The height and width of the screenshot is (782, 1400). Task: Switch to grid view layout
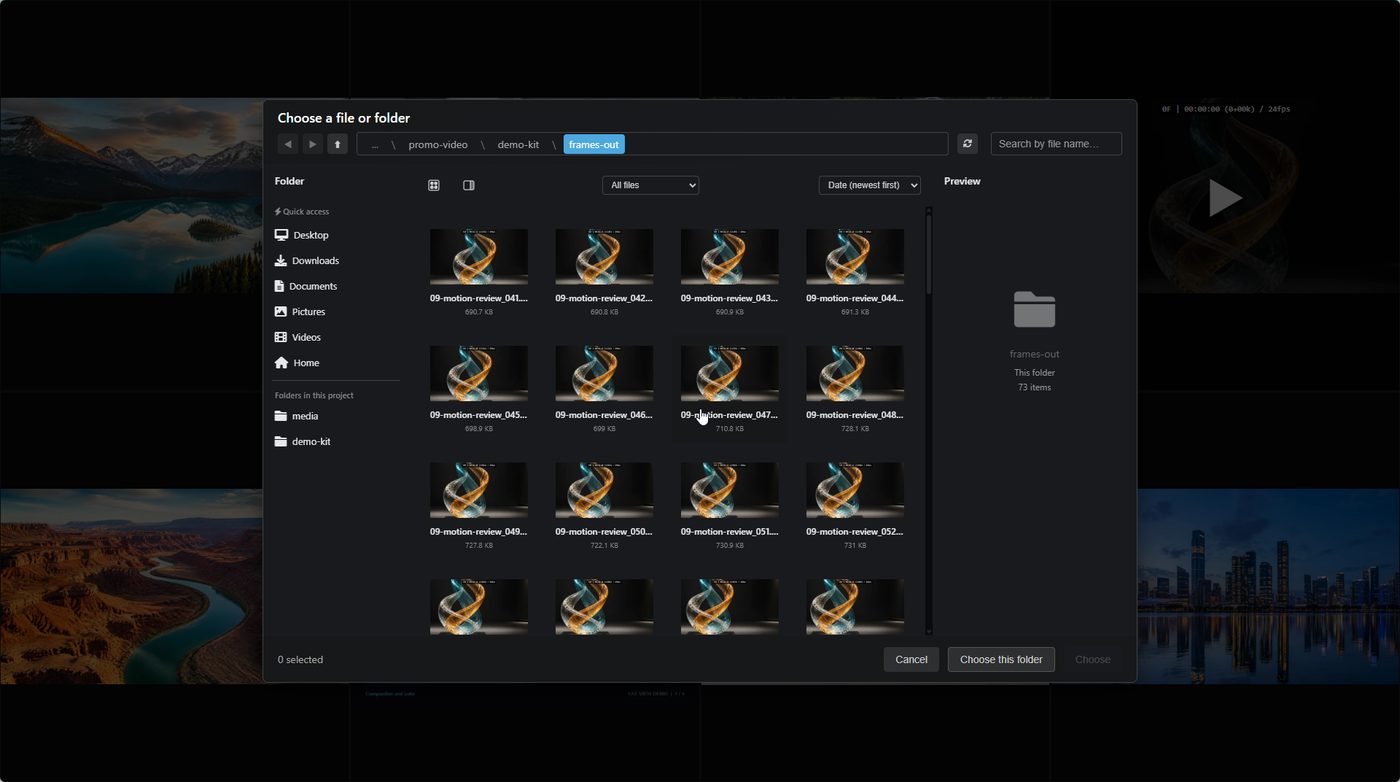coord(434,185)
